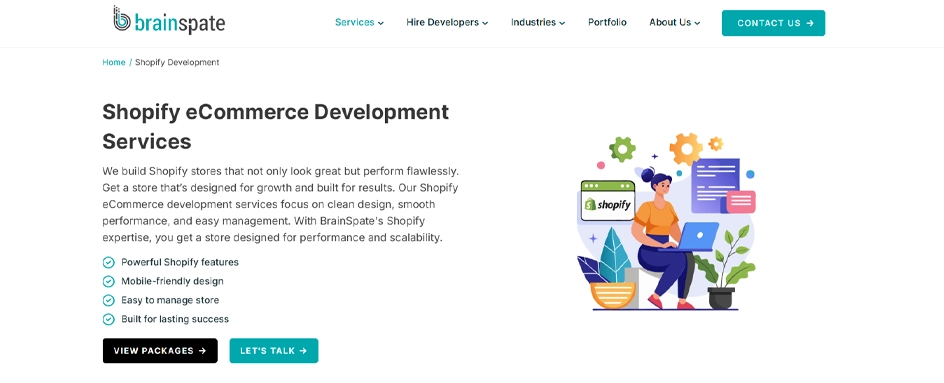
Task: Click the CONTACT US button
Action: 773,23
